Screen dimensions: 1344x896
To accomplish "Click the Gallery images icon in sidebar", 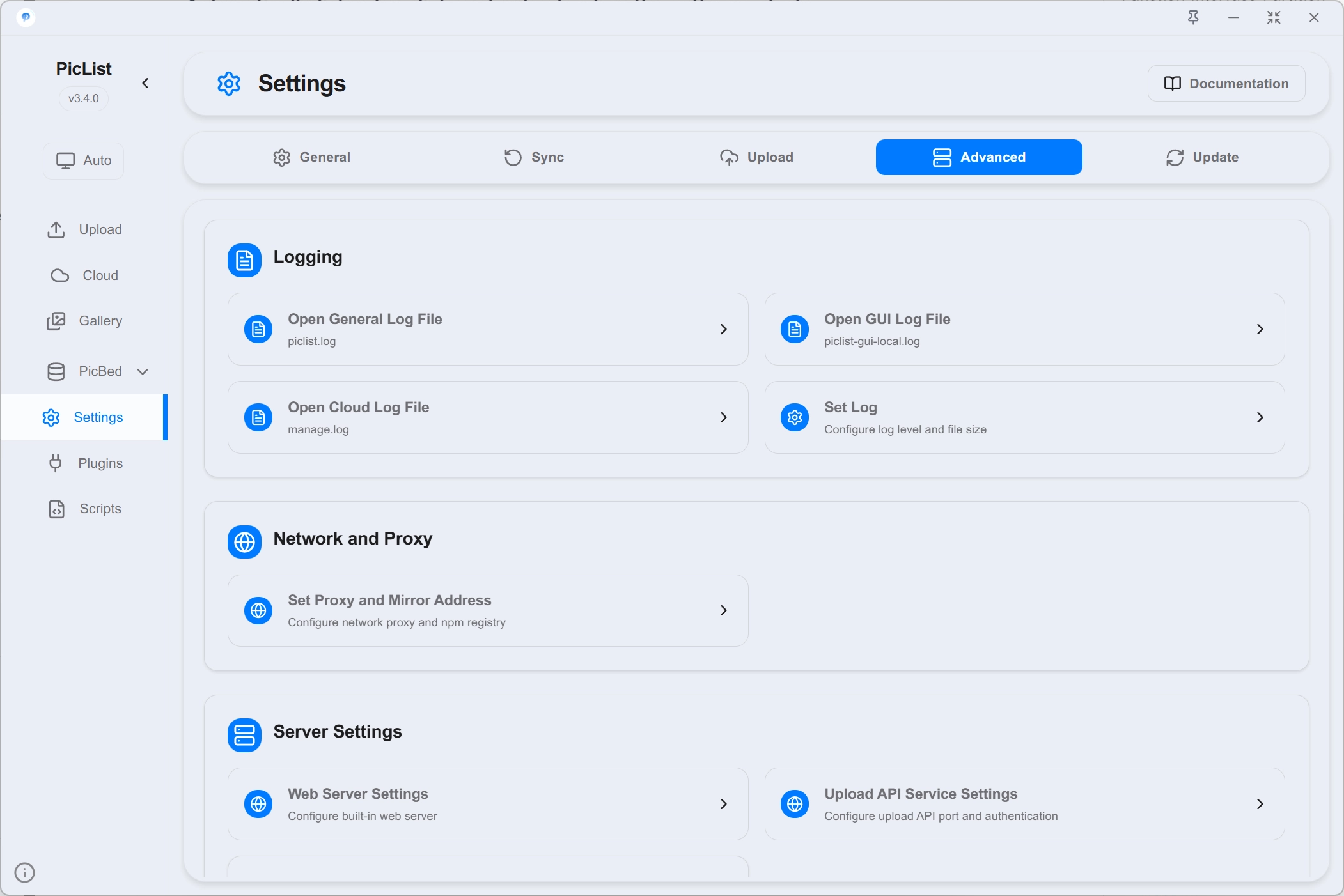I will click(56, 321).
